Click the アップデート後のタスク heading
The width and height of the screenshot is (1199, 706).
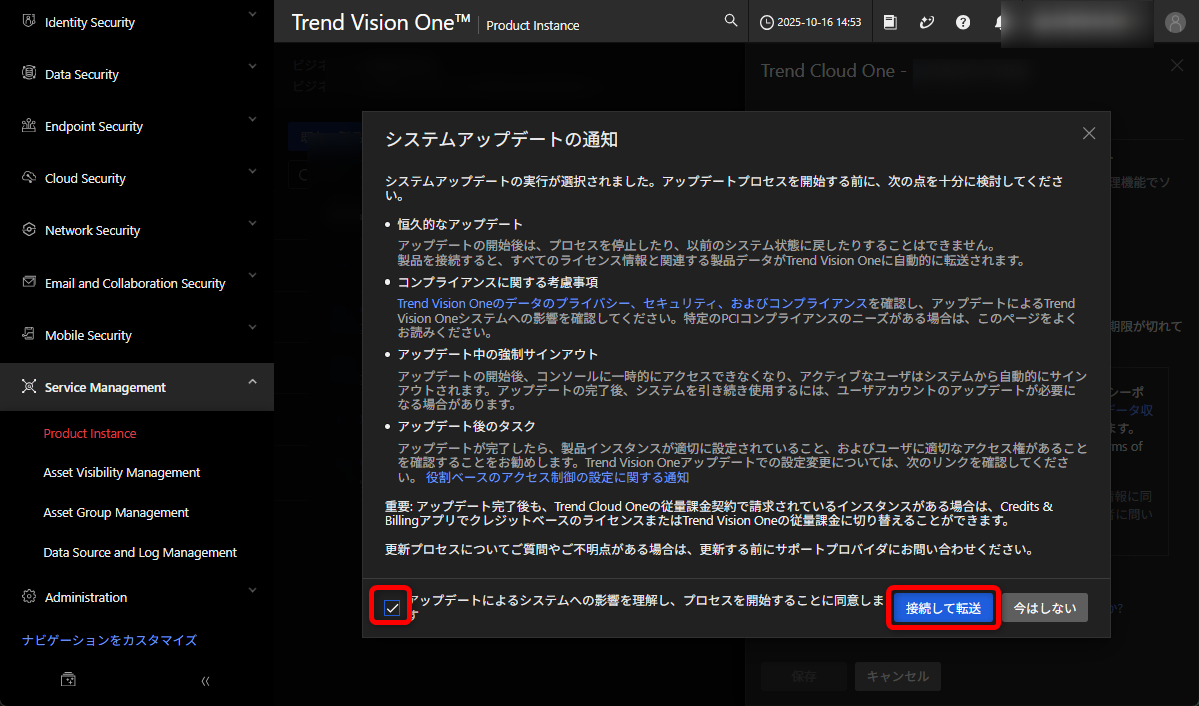[x=466, y=426]
